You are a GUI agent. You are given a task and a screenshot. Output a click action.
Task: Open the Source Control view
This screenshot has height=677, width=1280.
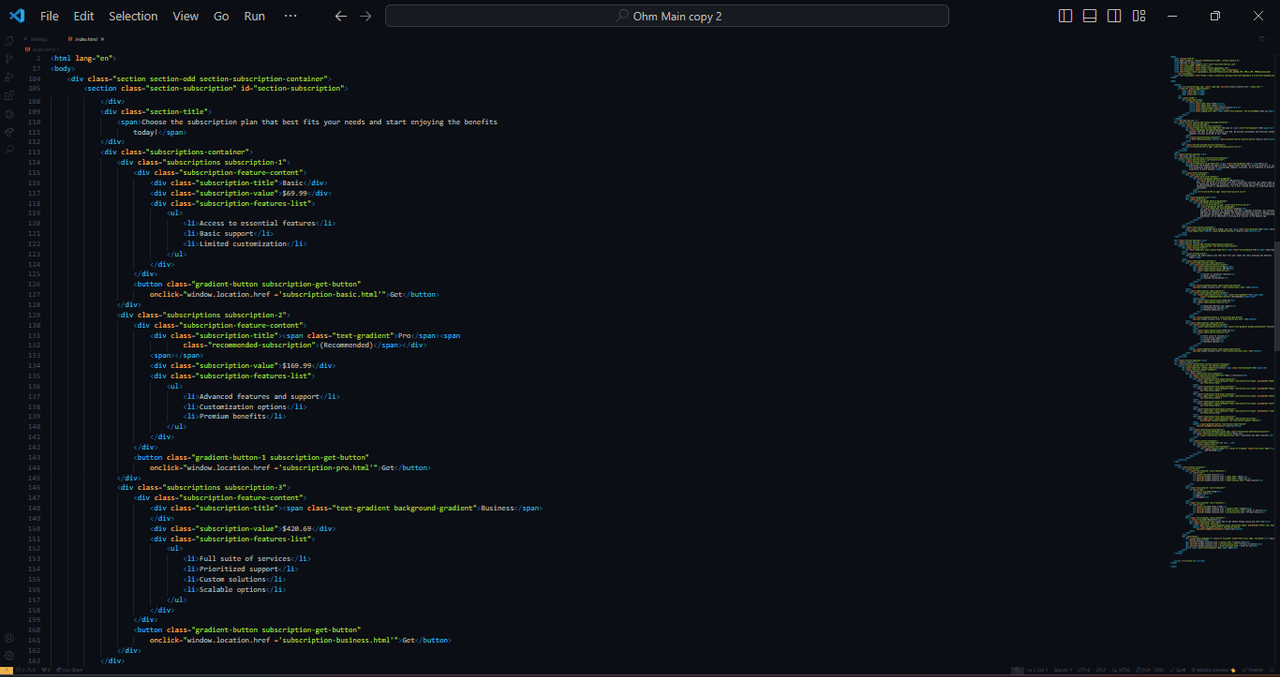9,59
